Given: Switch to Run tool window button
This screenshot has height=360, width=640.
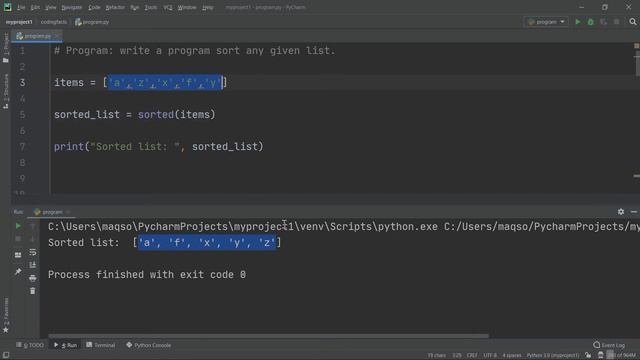Looking at the screenshot, I should coord(65,345).
